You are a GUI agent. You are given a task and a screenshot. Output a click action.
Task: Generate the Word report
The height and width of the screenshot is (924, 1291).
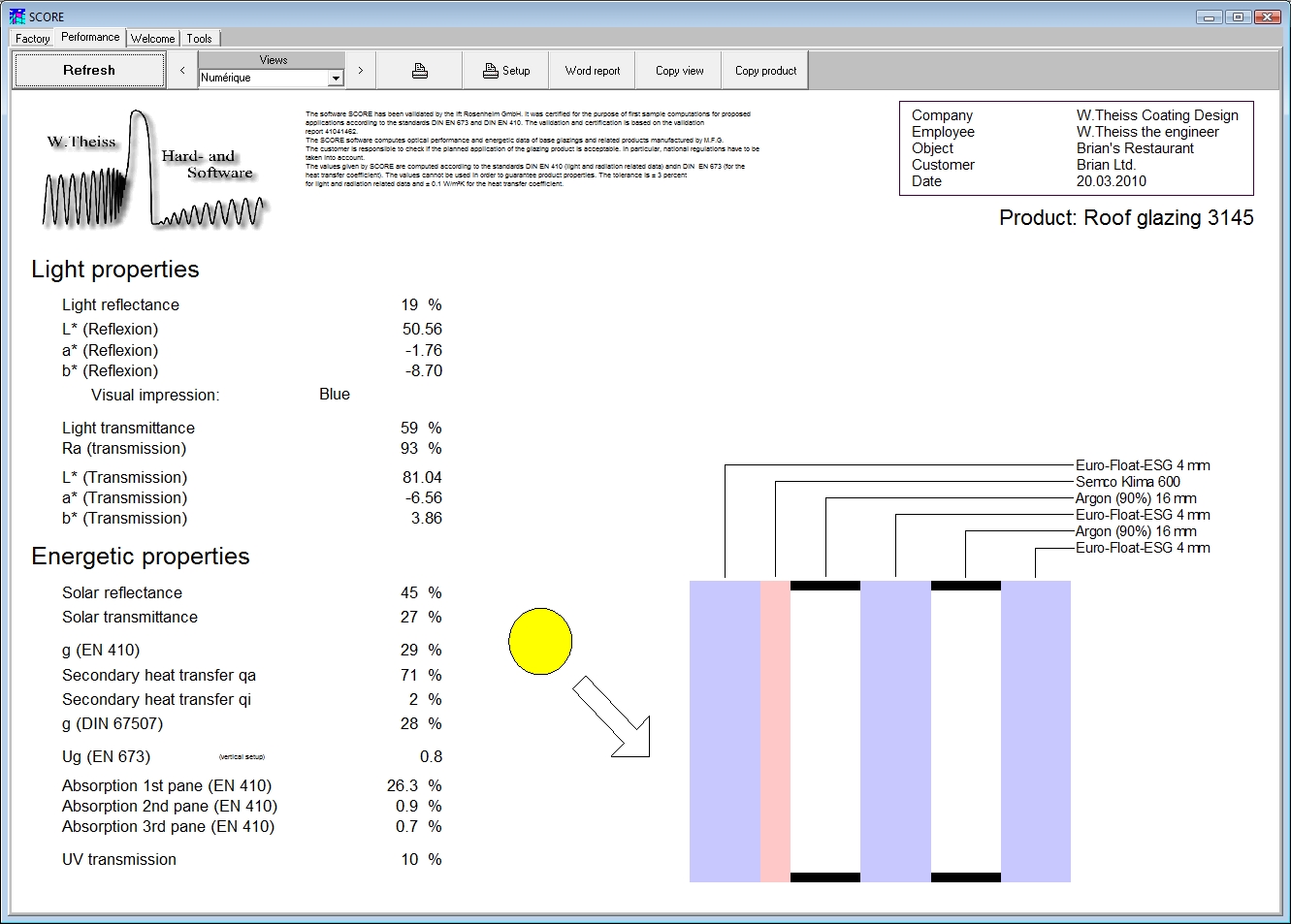tap(593, 71)
